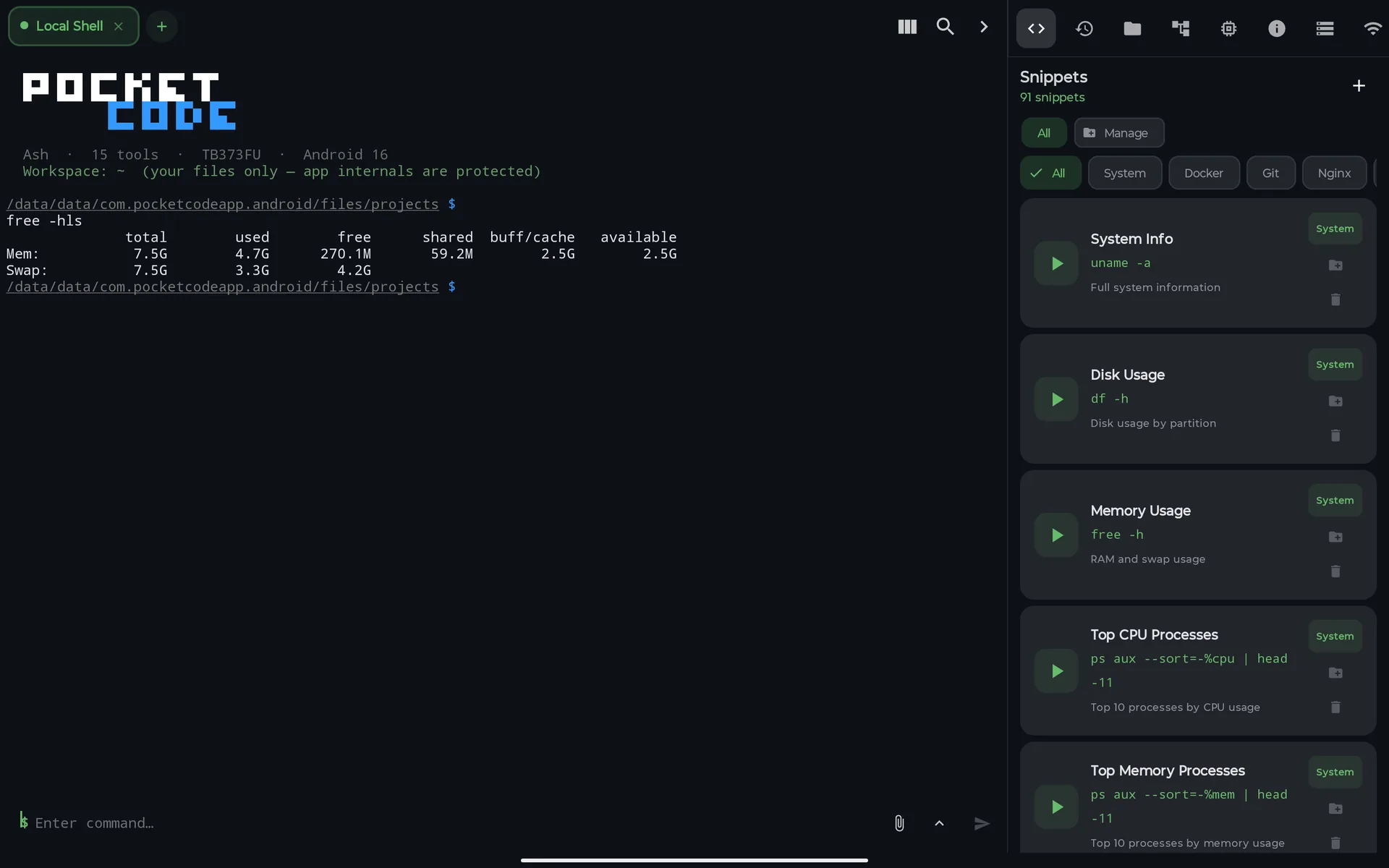
Task: Delete the Top CPU Processes snippet
Action: click(x=1335, y=707)
